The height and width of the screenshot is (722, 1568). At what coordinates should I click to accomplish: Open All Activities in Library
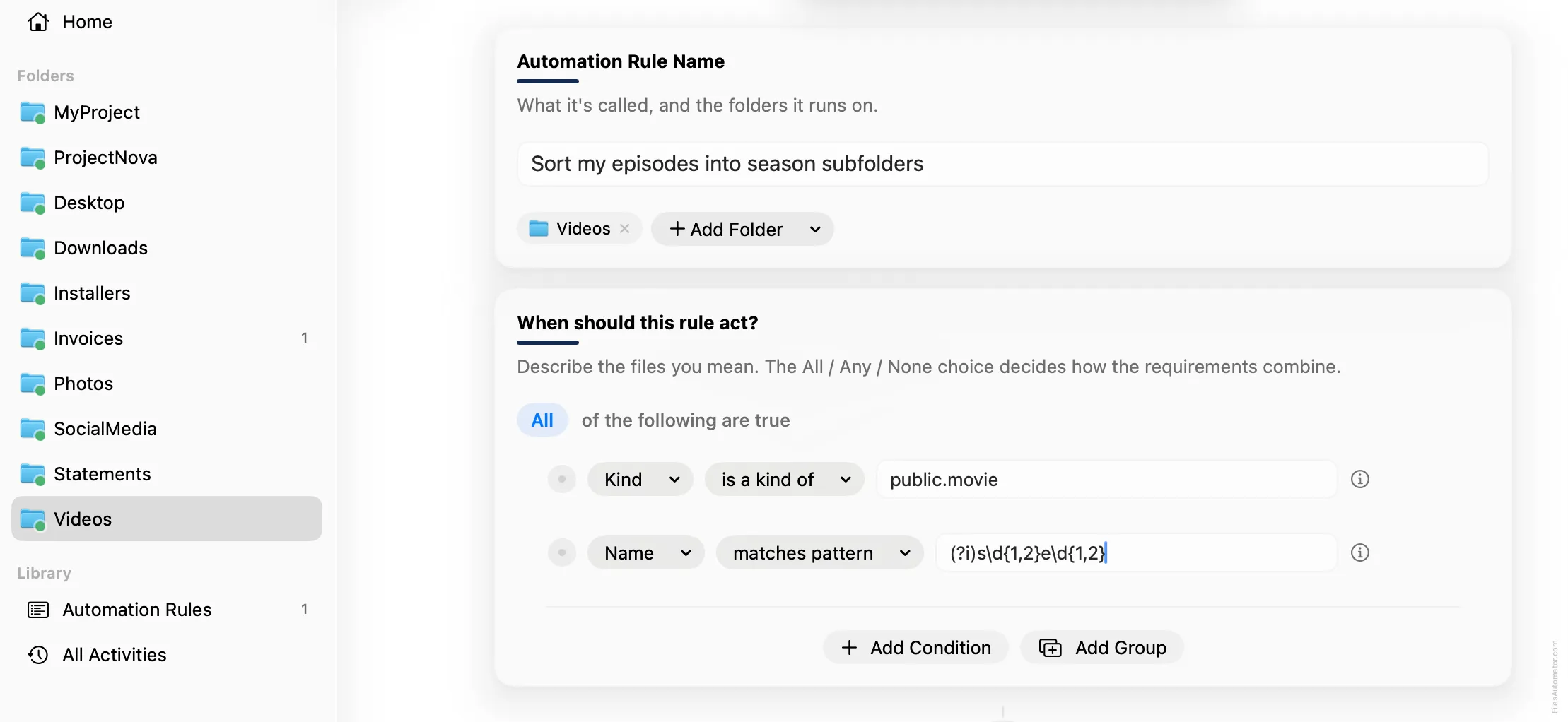pos(167,655)
